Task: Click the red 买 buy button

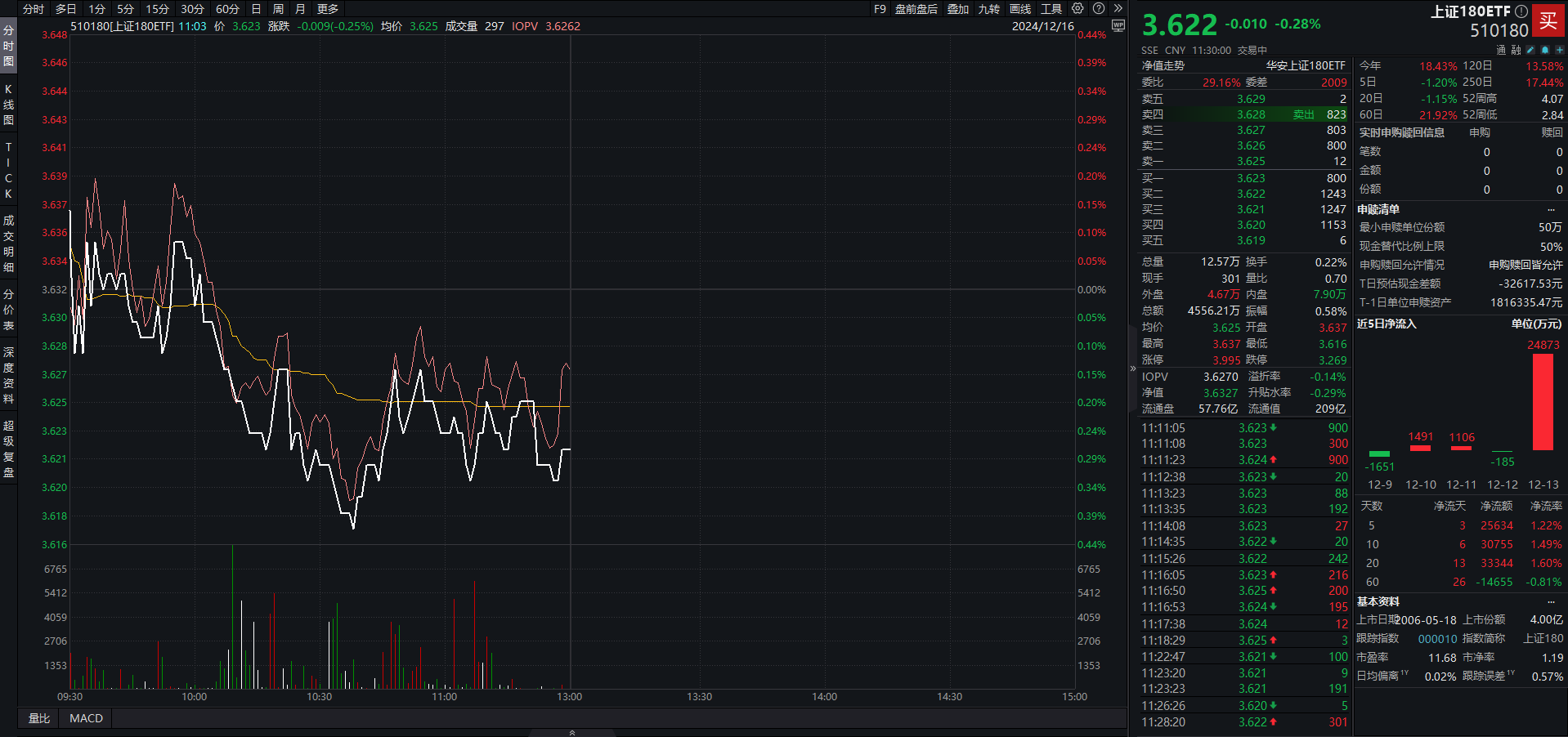Action: (x=1548, y=21)
